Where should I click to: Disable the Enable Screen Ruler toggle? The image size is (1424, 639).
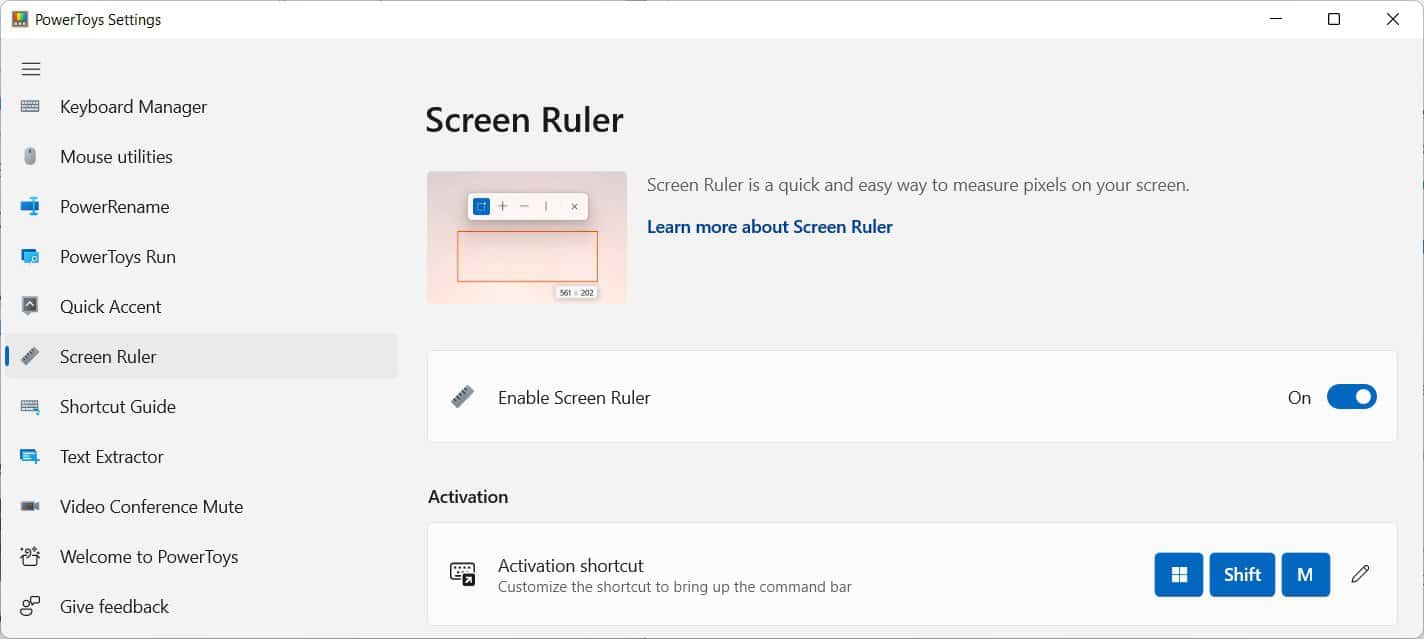click(1351, 398)
